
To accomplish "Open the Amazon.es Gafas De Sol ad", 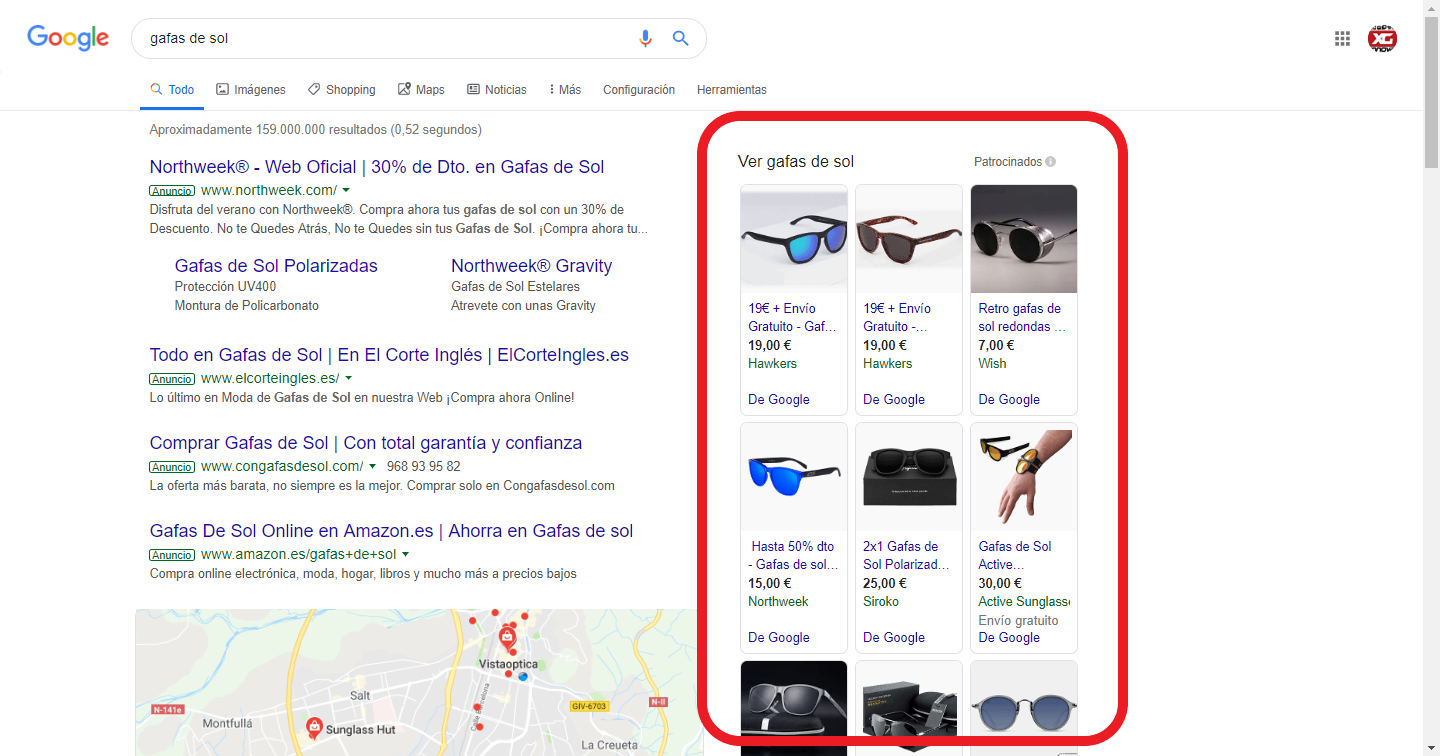I will point(392,531).
